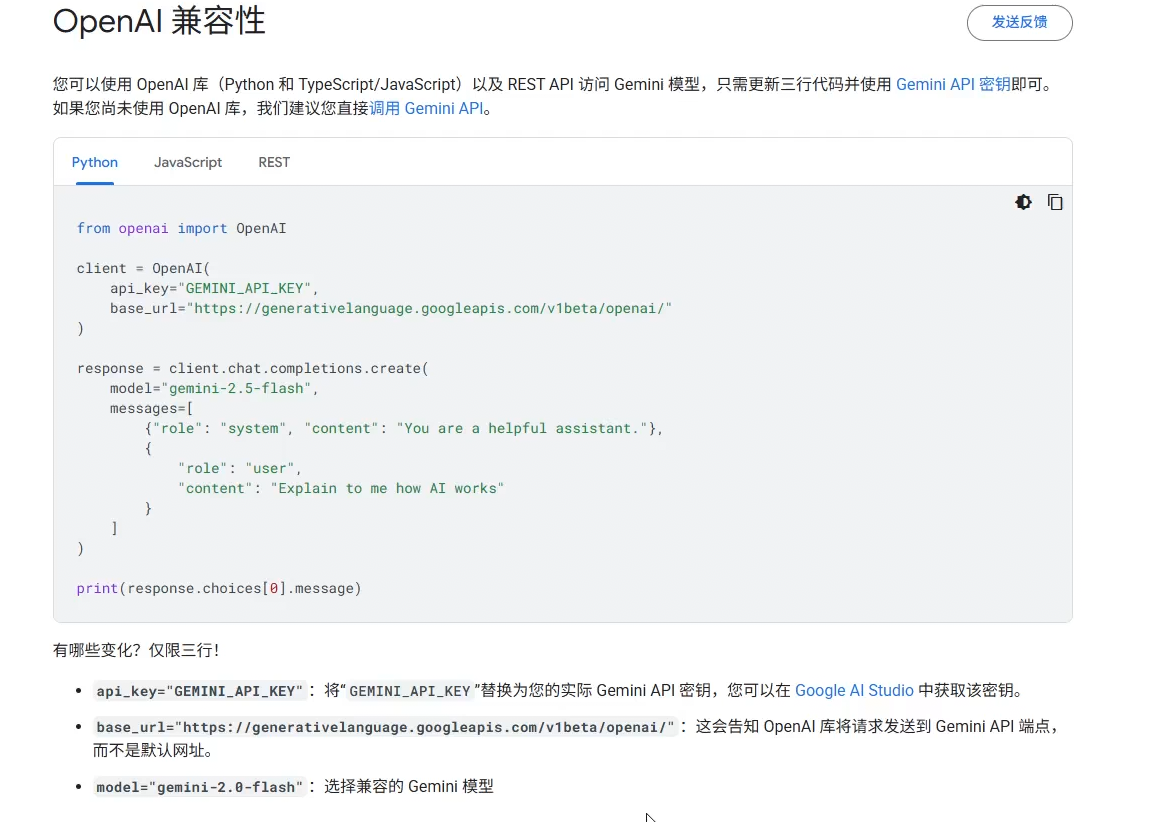Click the base_url code line in sample
1165x822 pixels.
(x=391, y=308)
